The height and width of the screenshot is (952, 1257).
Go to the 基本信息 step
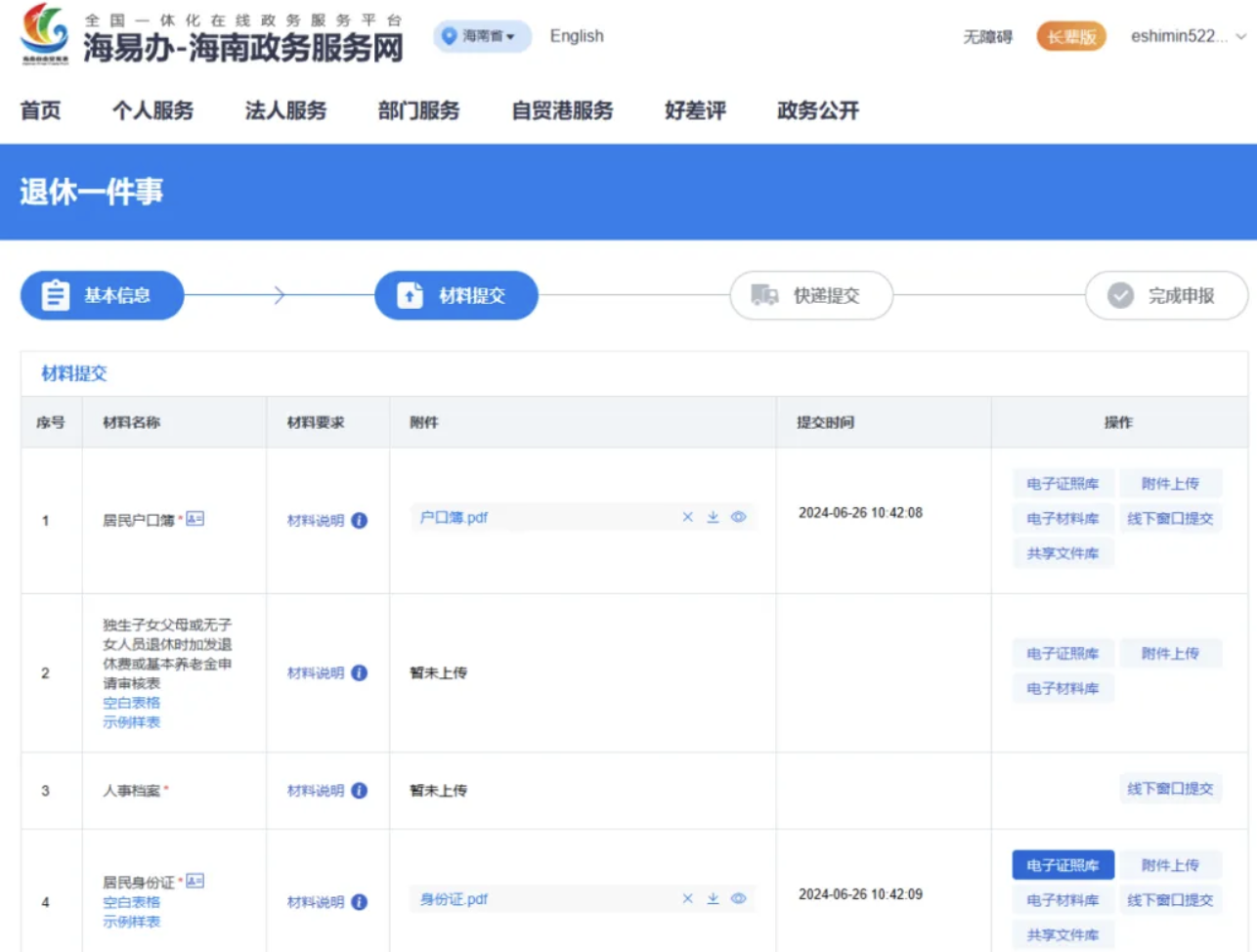103,295
